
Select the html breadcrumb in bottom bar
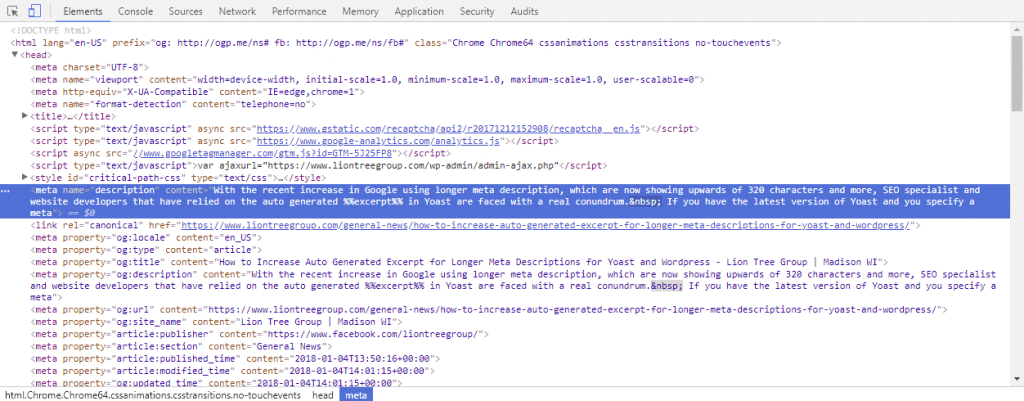[151, 395]
